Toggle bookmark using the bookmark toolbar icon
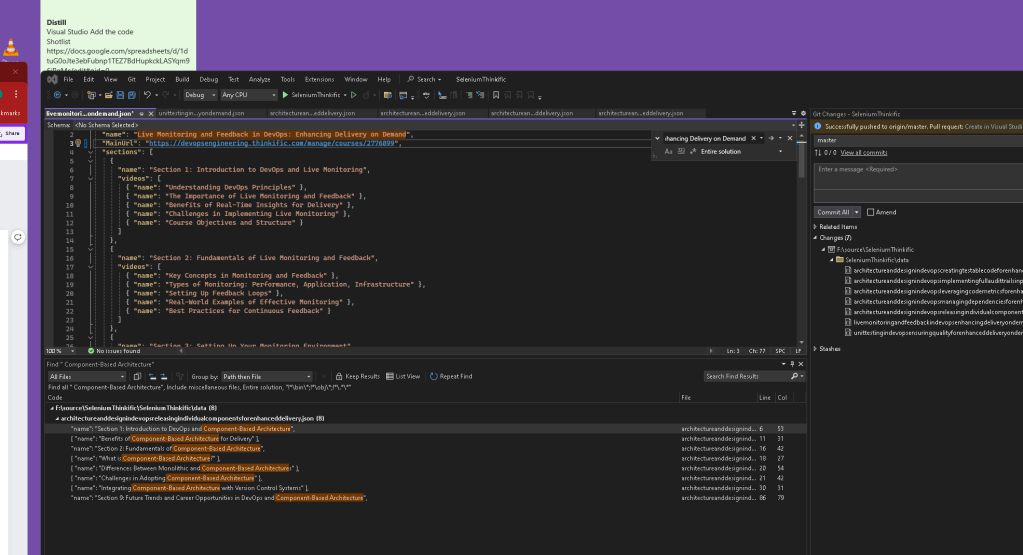 [x=496, y=95]
